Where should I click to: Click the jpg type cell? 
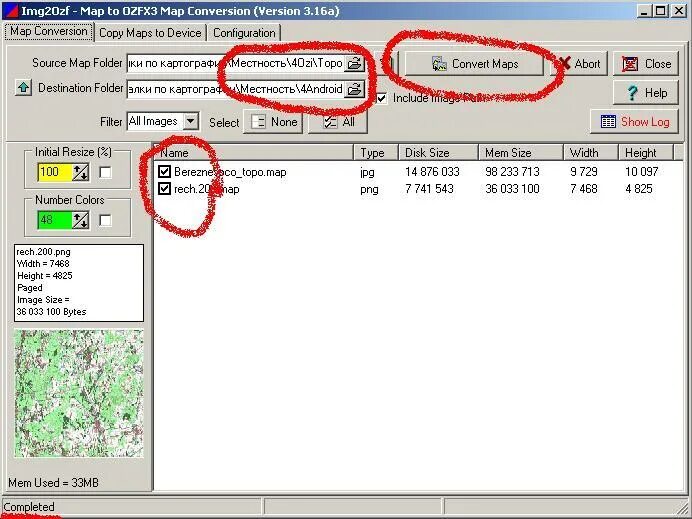tap(367, 172)
